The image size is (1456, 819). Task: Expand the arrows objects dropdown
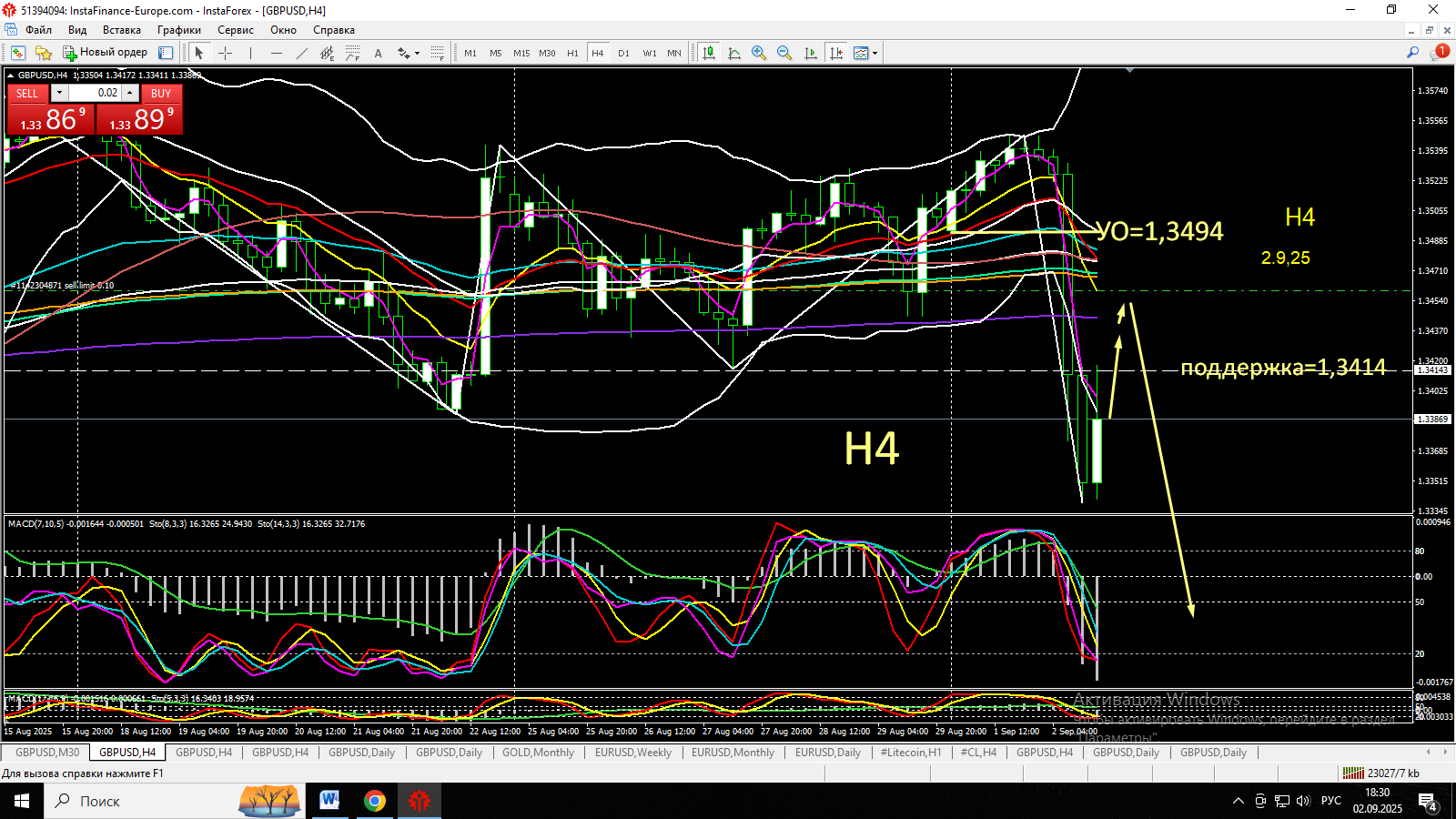[417, 53]
